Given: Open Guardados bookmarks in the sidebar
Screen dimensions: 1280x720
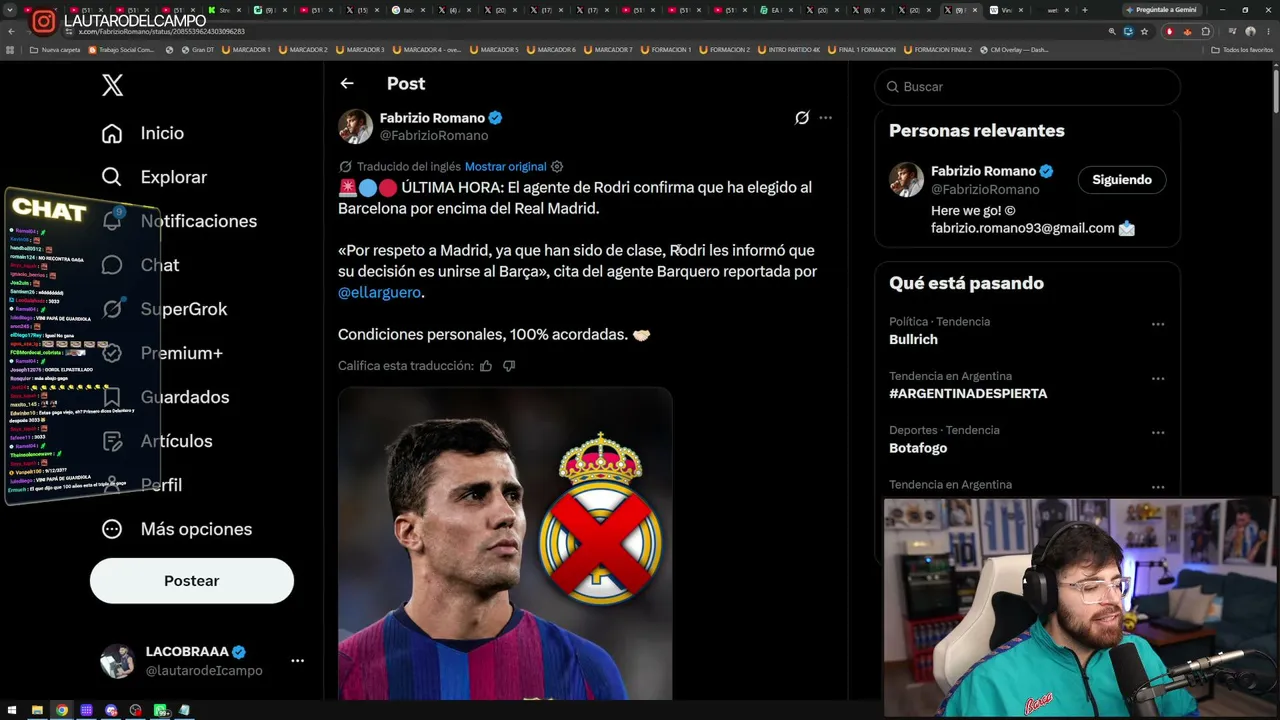Looking at the screenshot, I should pyautogui.click(x=165, y=397).
